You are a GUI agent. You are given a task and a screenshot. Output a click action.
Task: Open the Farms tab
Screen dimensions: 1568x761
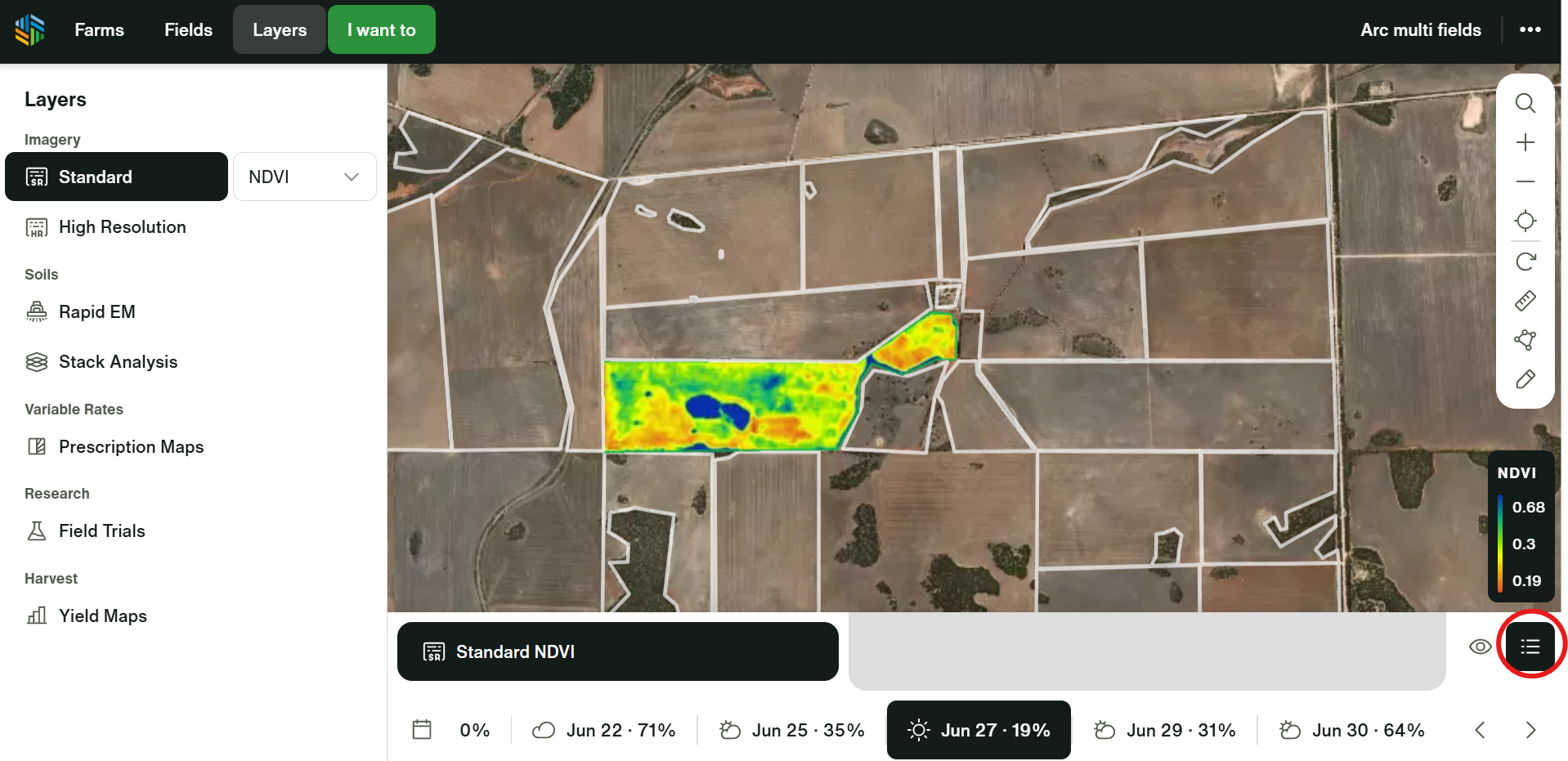tap(99, 29)
